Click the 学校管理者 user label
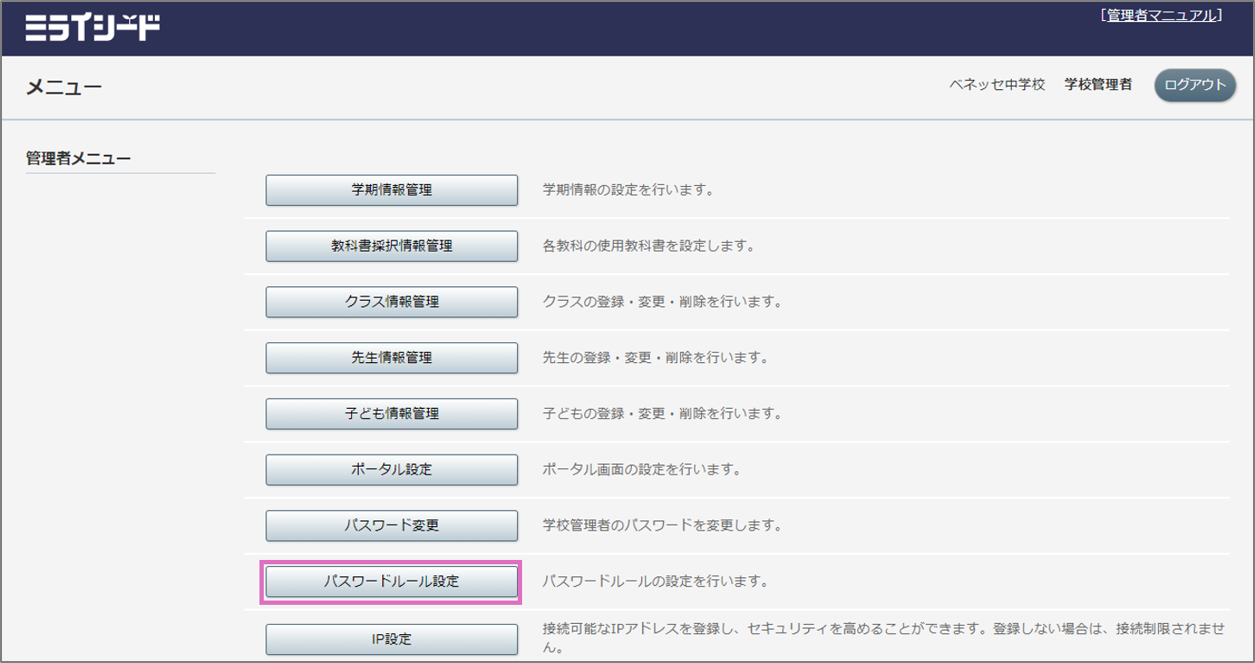 pos(1098,85)
